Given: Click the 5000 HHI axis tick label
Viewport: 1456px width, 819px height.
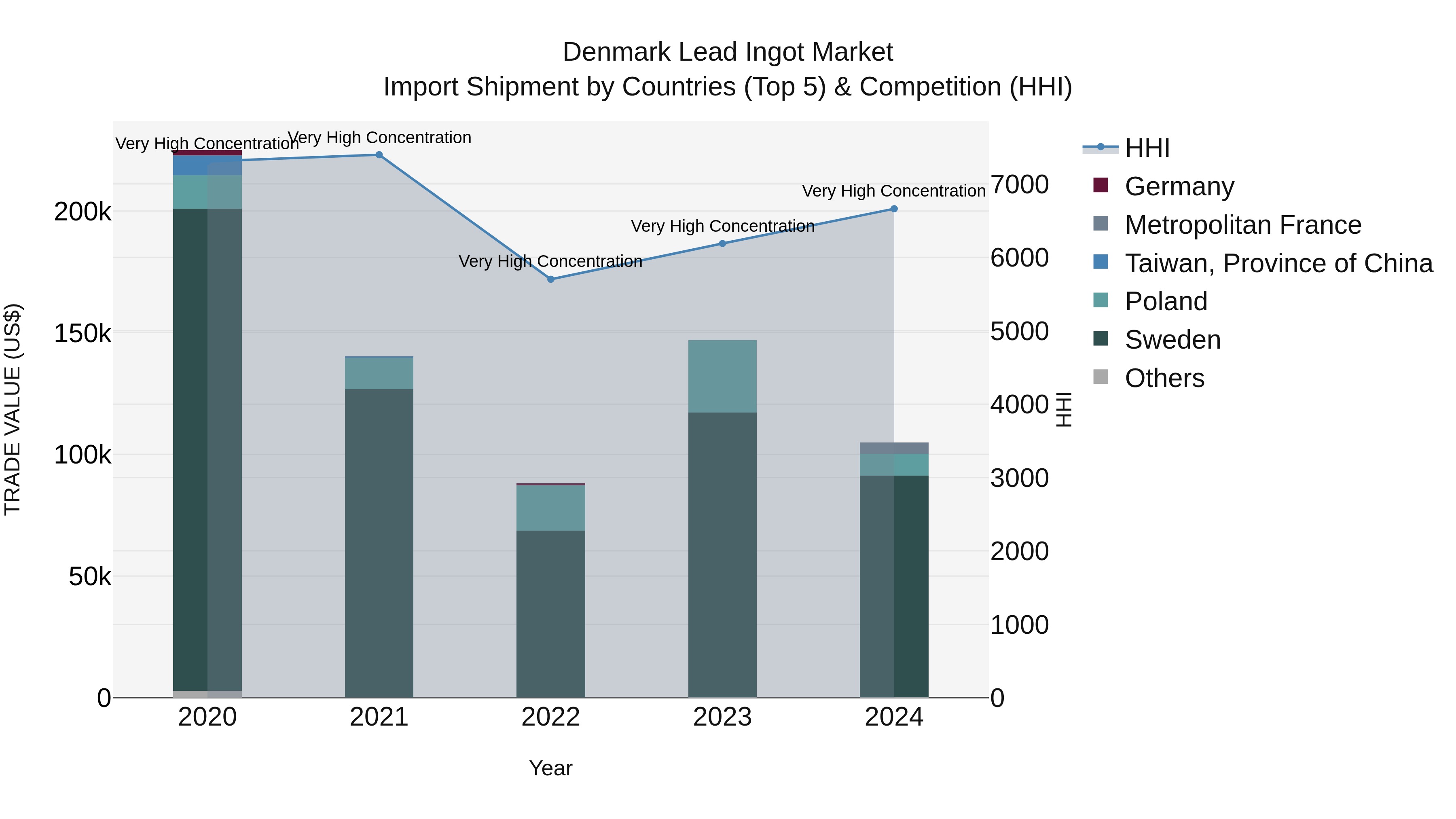Looking at the screenshot, I should pos(1020,332).
